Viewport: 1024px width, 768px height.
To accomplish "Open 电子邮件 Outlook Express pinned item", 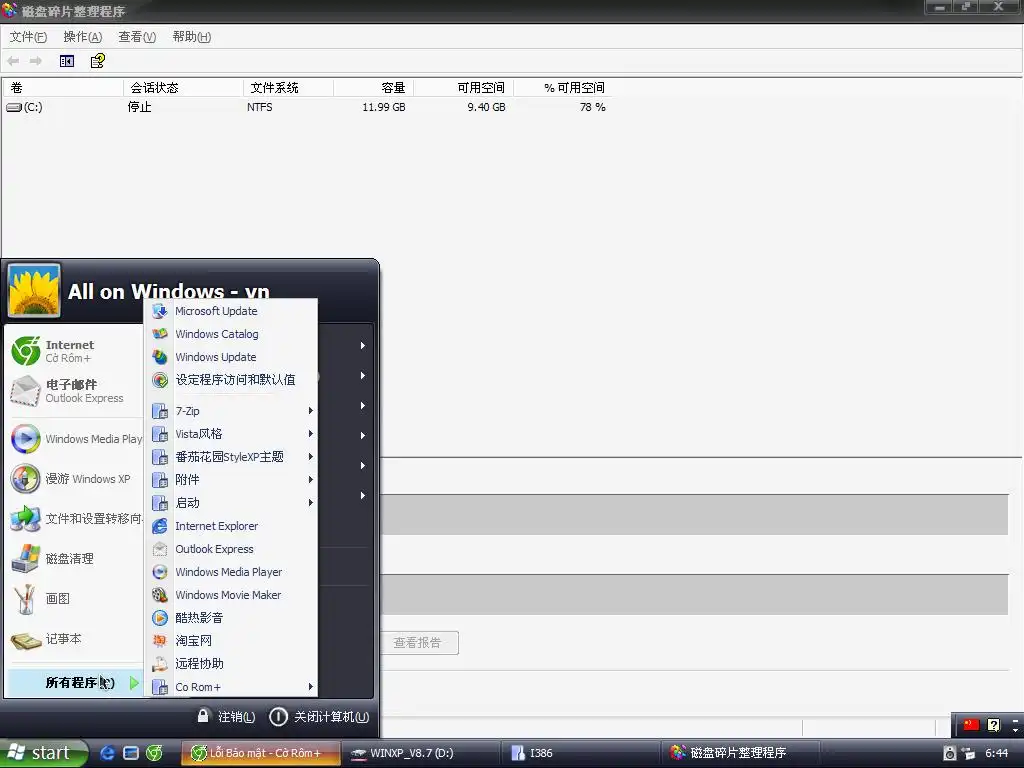I will click(x=74, y=391).
